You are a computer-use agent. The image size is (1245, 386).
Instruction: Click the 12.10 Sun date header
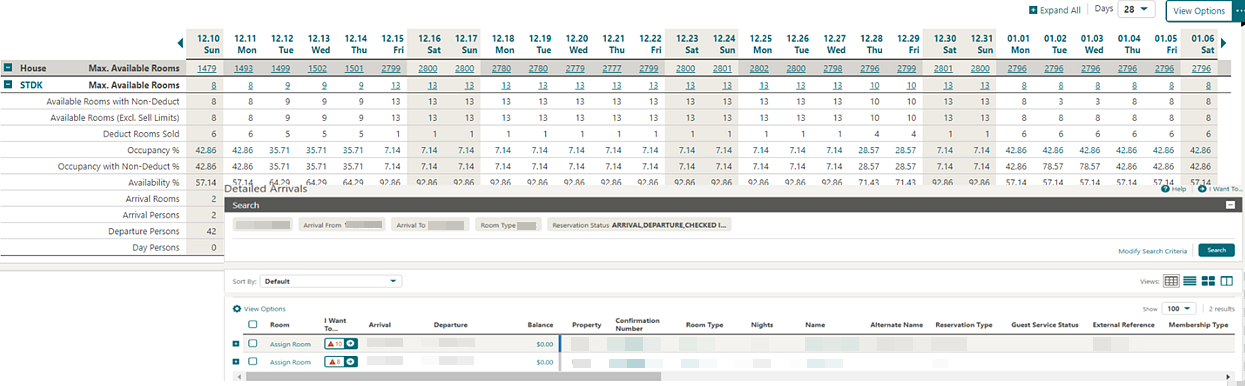[208, 43]
